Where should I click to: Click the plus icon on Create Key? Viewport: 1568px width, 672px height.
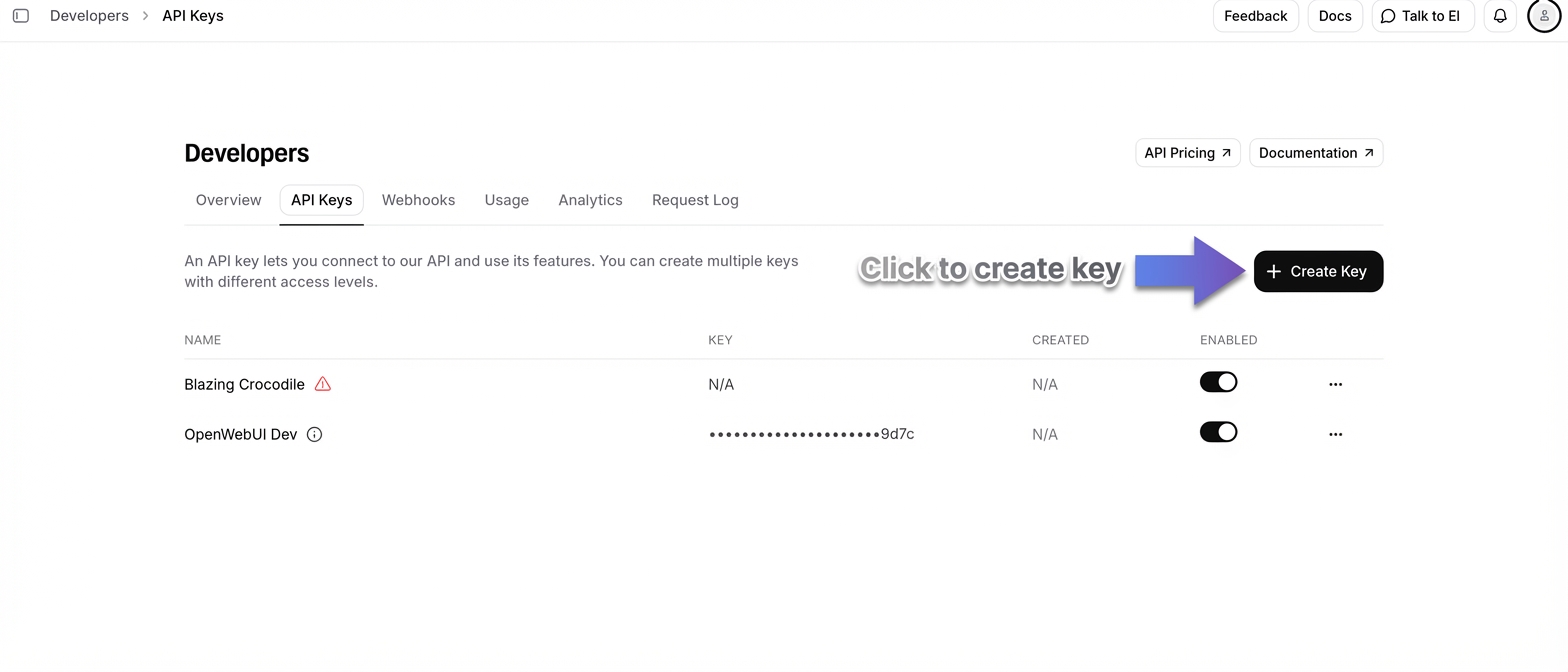1272,271
